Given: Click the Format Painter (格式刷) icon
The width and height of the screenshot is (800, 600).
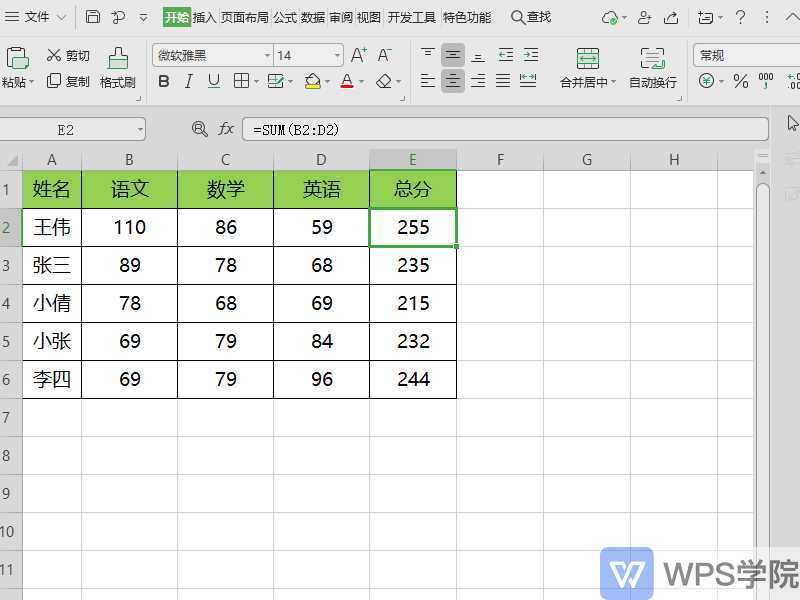Looking at the screenshot, I should tap(118, 58).
